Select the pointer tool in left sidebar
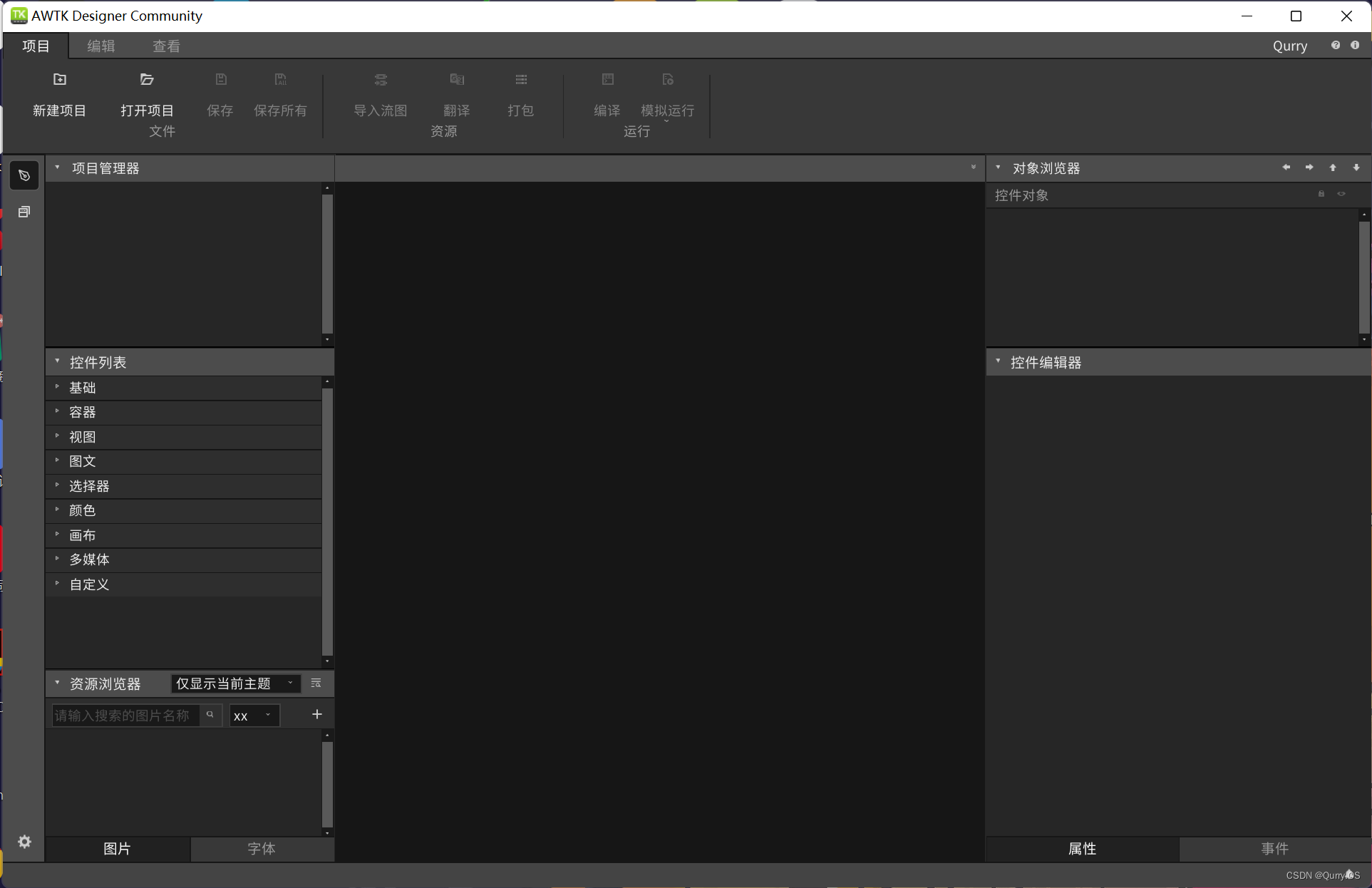Image resolution: width=1372 pixels, height=888 pixels. point(24,175)
